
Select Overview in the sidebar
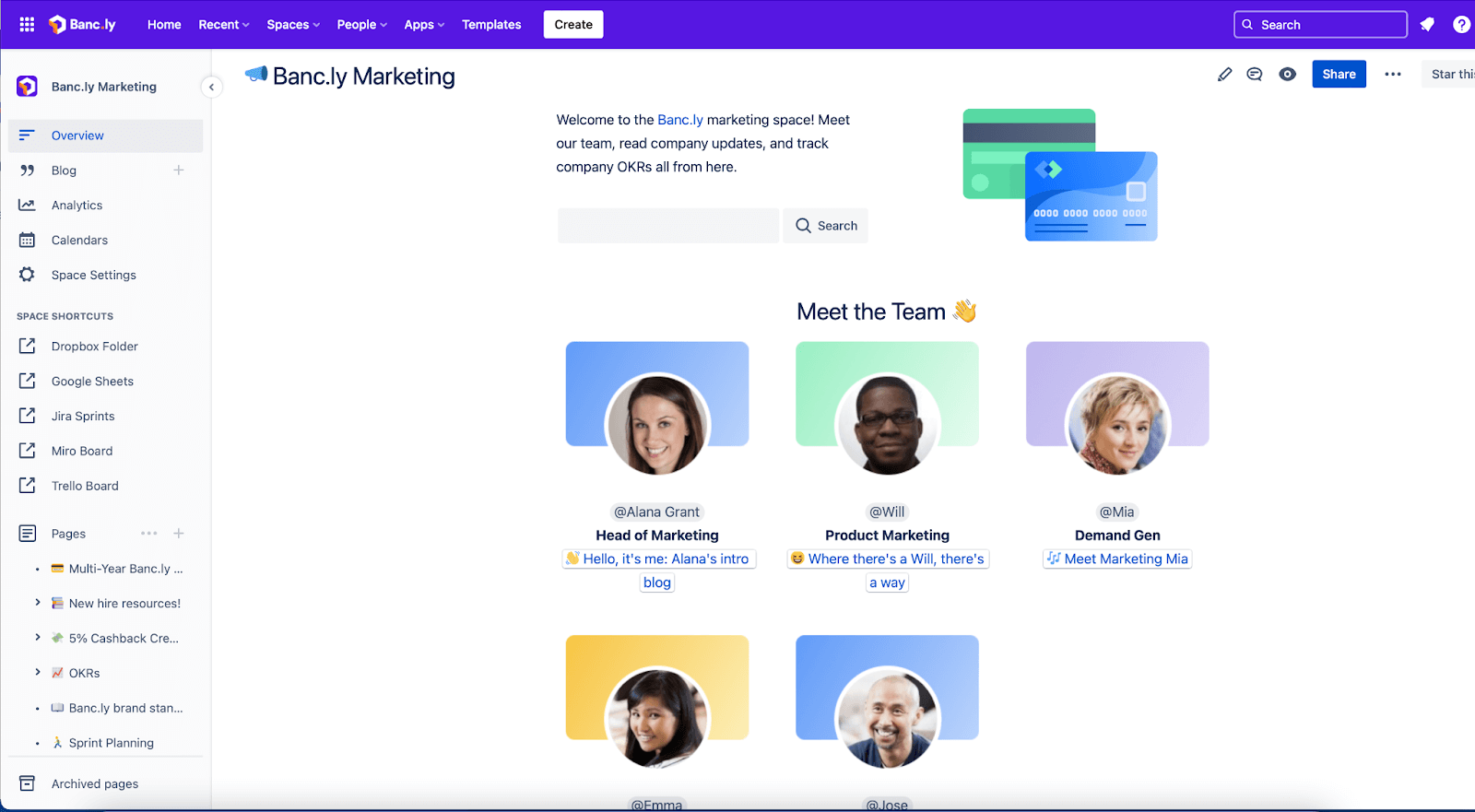pos(105,135)
